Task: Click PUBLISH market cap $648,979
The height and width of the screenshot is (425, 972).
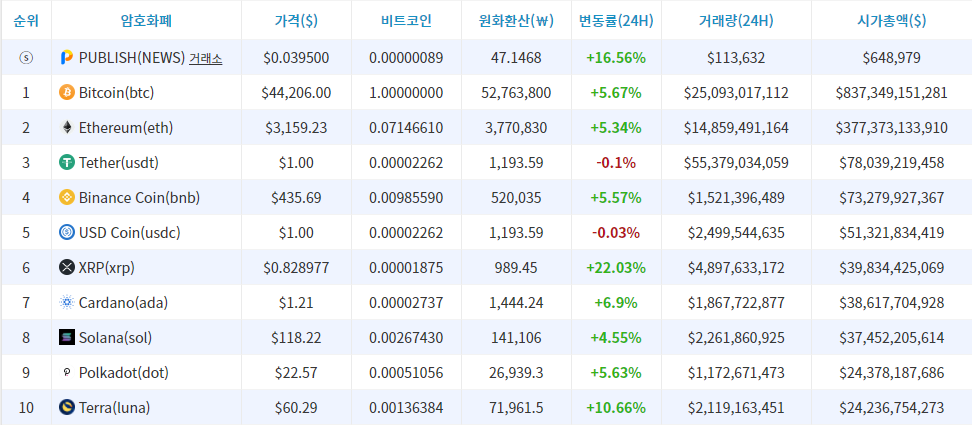Action: tap(891, 58)
